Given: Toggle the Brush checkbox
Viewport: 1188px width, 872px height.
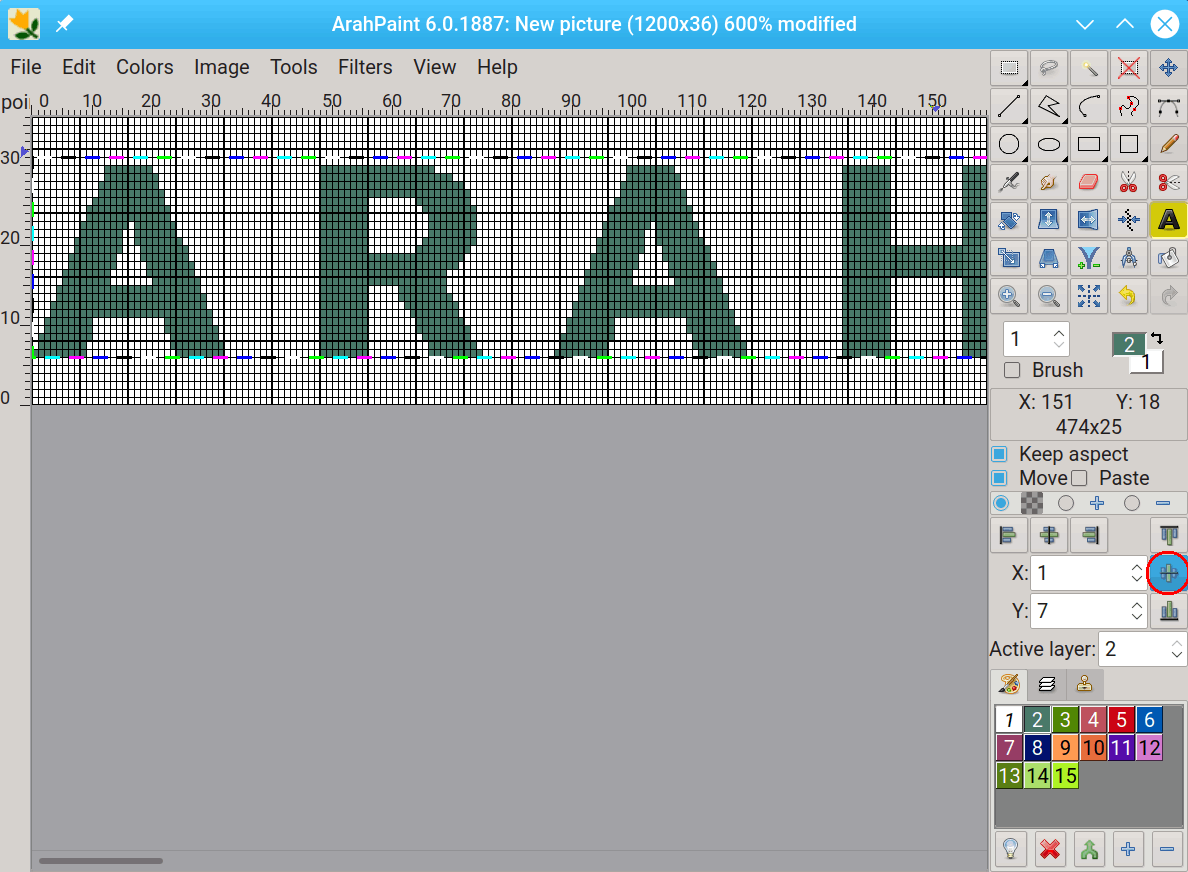Looking at the screenshot, I should 1012,370.
